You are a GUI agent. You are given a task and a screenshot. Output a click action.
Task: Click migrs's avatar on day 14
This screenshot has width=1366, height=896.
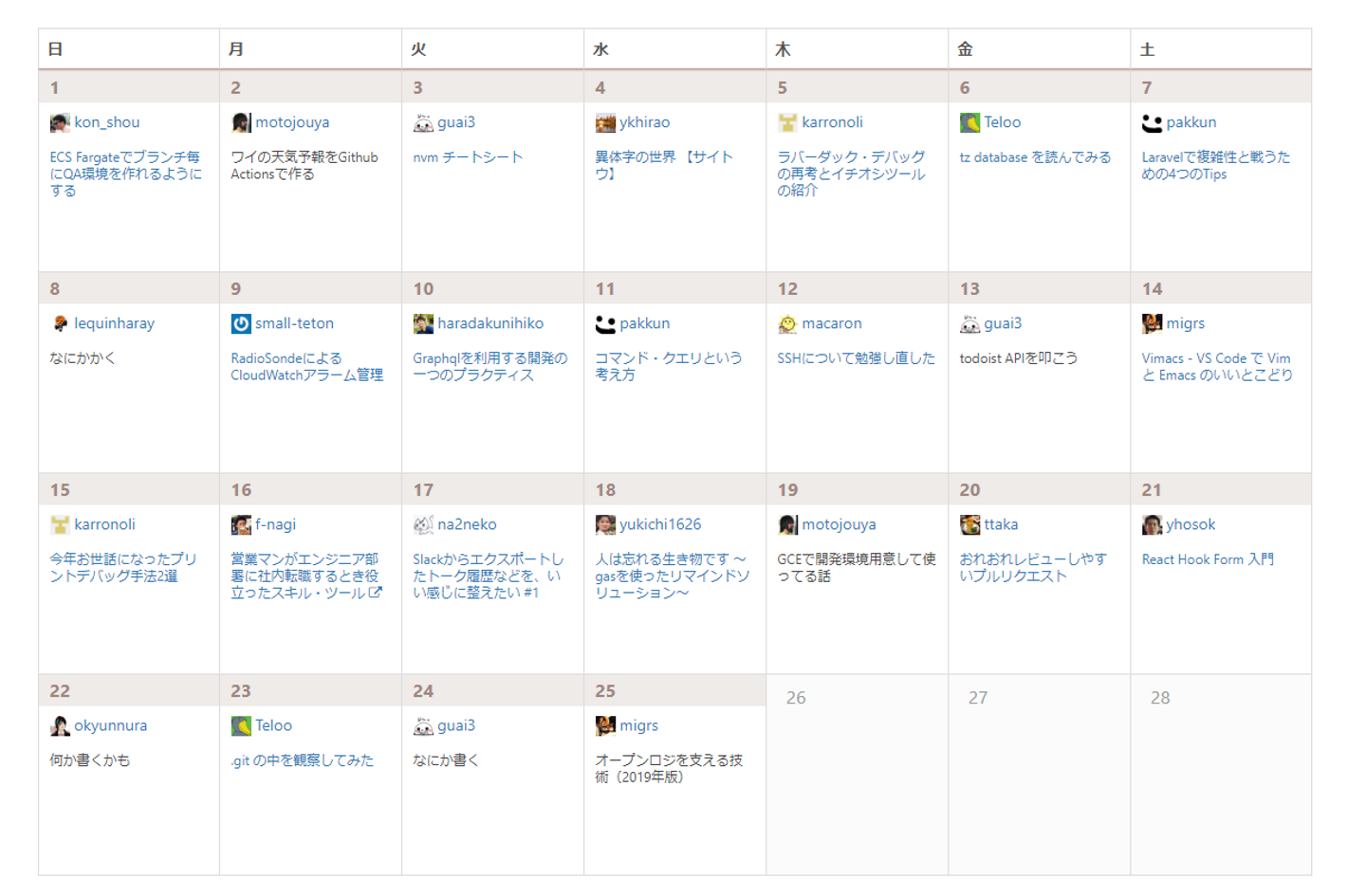click(1152, 324)
